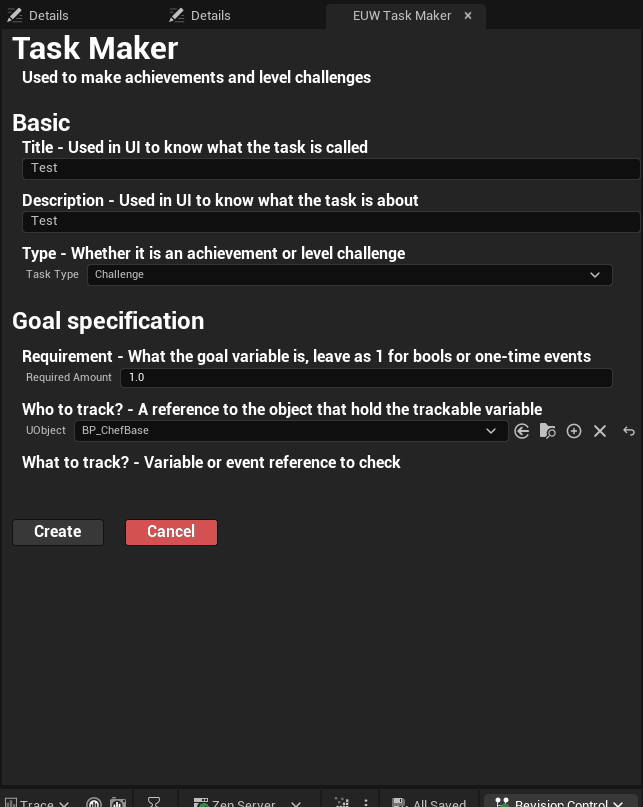Click the Description text field
Viewport: 643px width, 807px height.
click(330, 221)
